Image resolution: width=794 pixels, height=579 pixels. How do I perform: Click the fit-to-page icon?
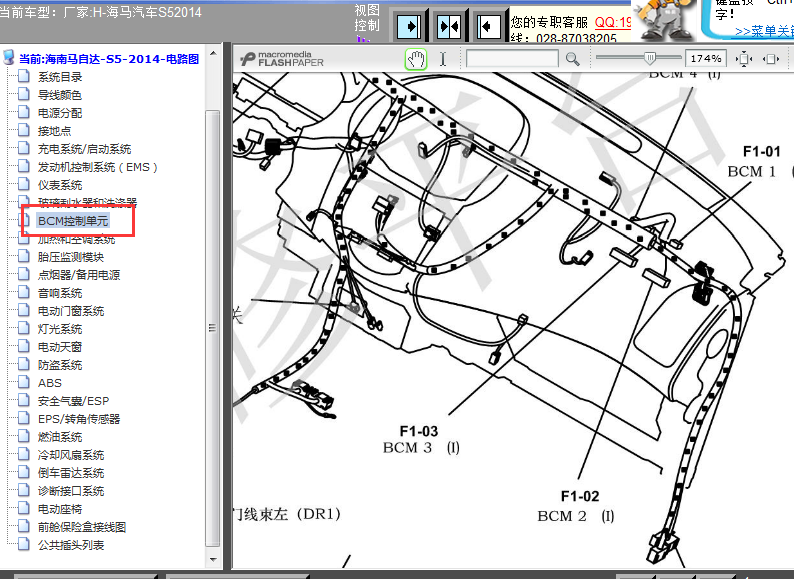coord(743,59)
